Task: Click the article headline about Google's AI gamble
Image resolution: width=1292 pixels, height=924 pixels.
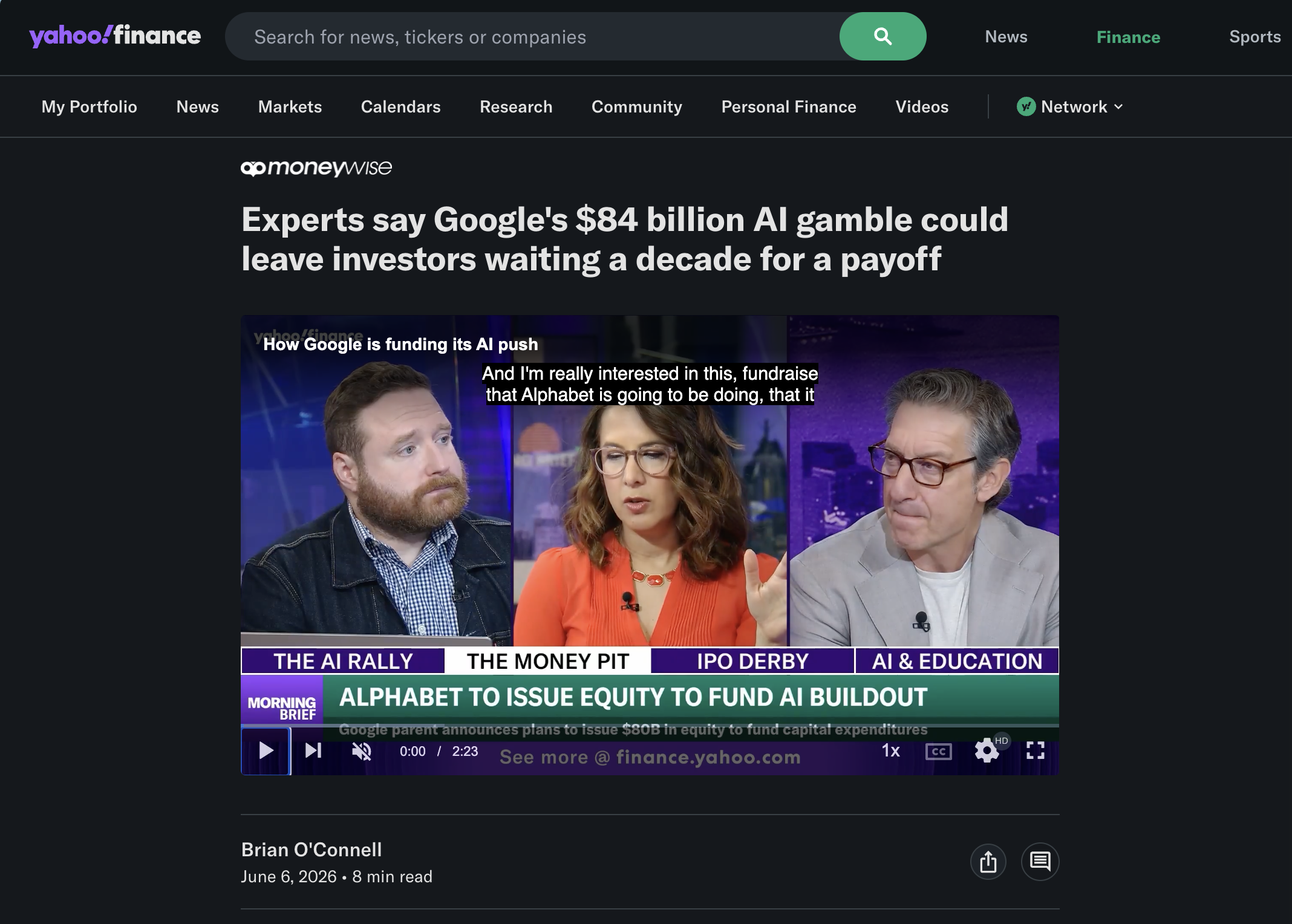Action: pos(625,239)
